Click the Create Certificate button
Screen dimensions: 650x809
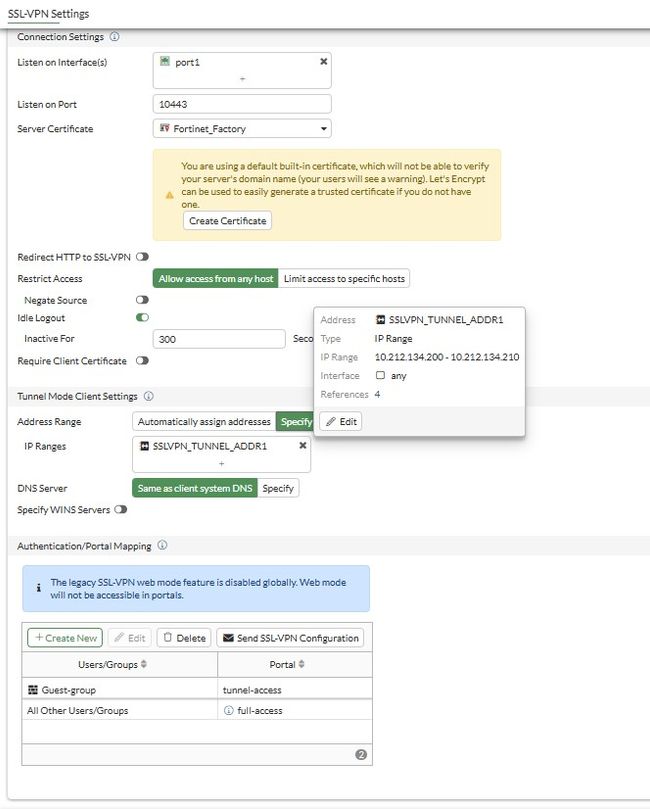227,220
